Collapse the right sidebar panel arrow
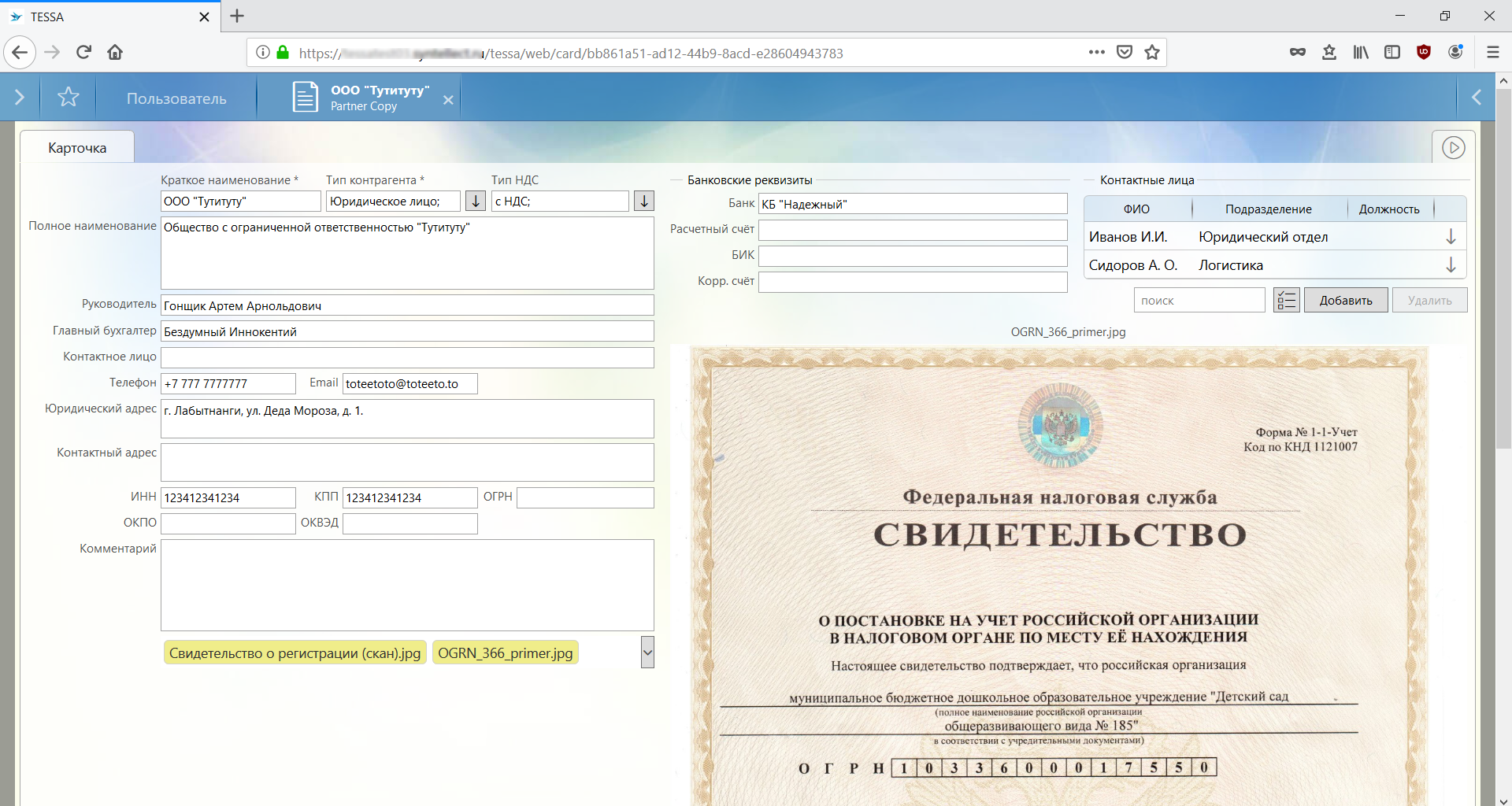Viewport: 1512px width, 806px height. tap(1477, 97)
